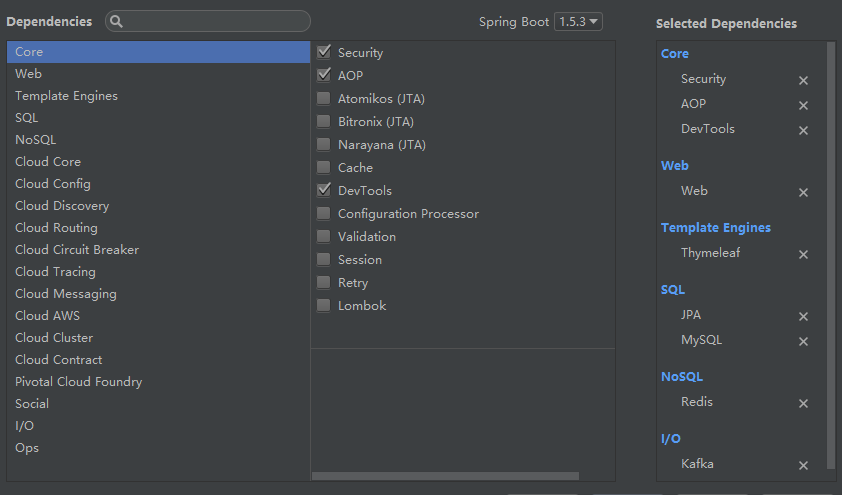Remove JPA from selected dependencies
This screenshot has width=842, height=495.
point(803,317)
